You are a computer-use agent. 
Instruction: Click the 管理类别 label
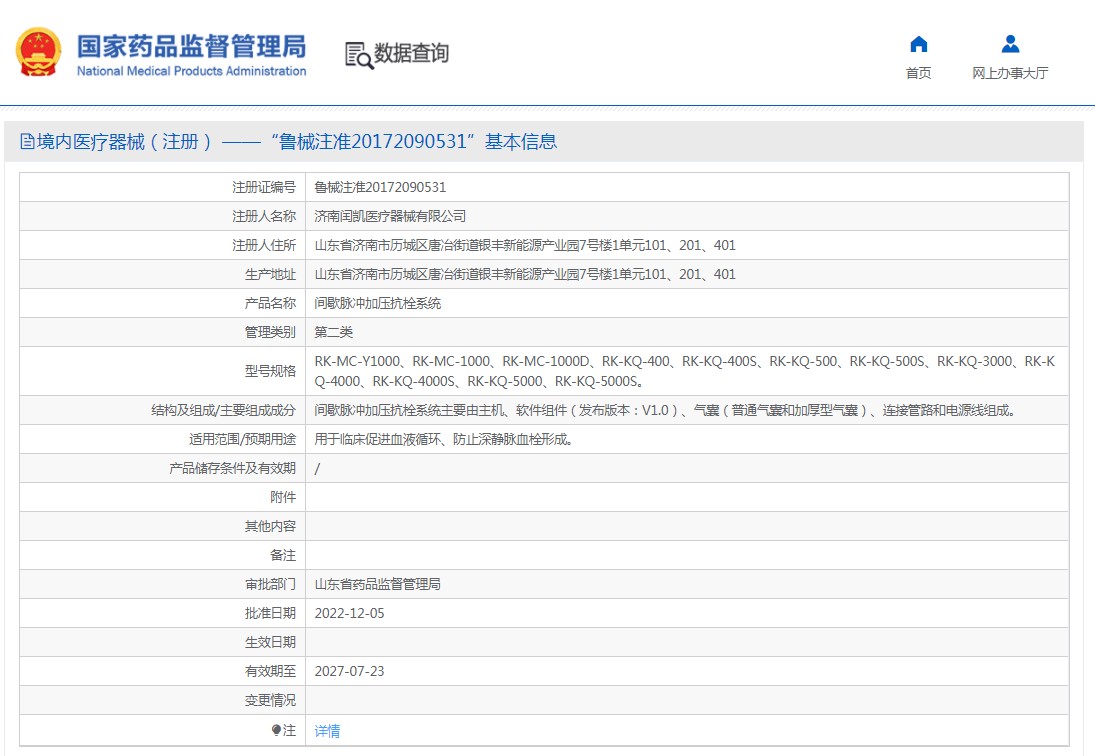pos(270,332)
